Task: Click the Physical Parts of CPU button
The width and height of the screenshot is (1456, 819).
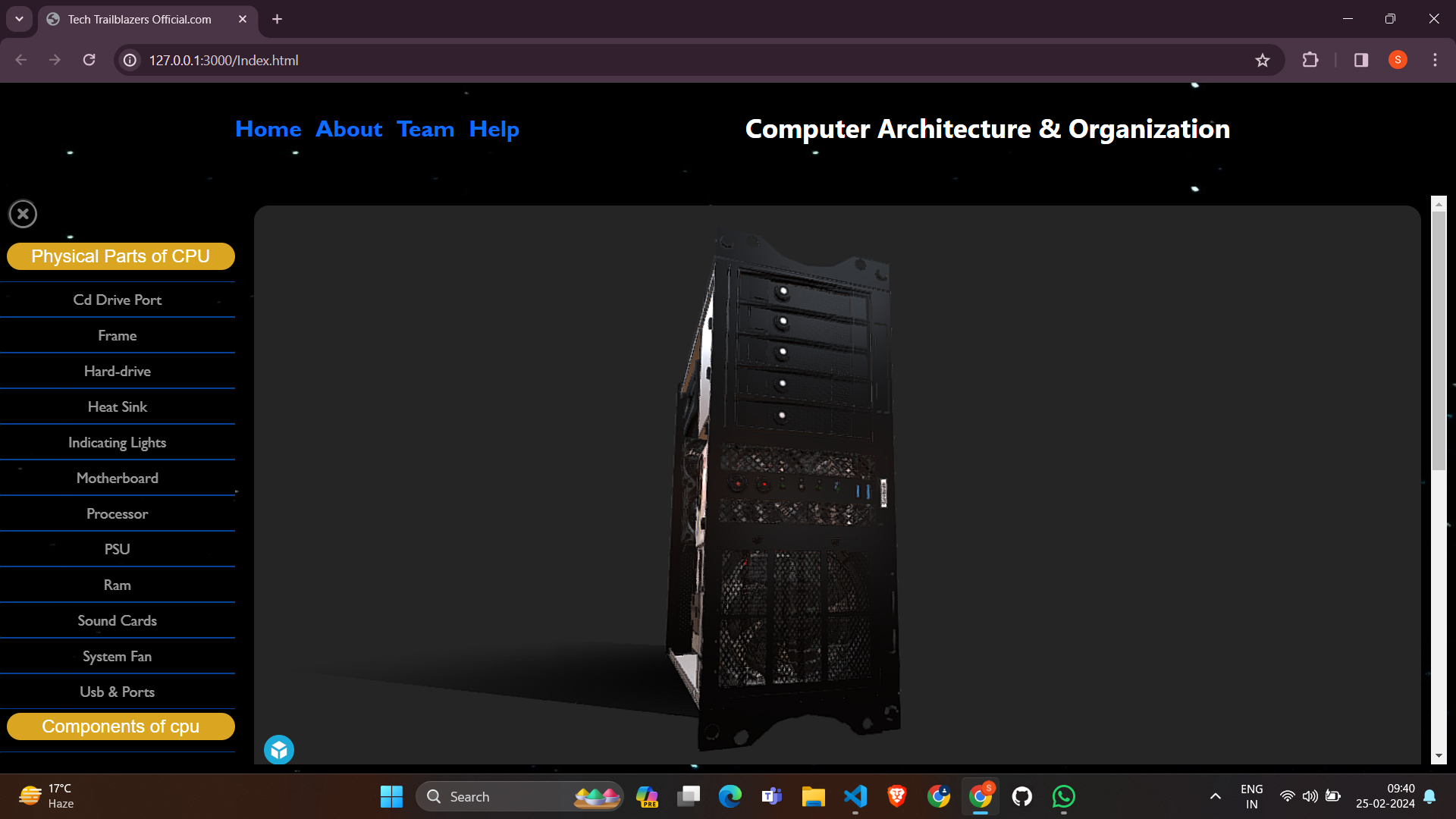Action: click(121, 256)
